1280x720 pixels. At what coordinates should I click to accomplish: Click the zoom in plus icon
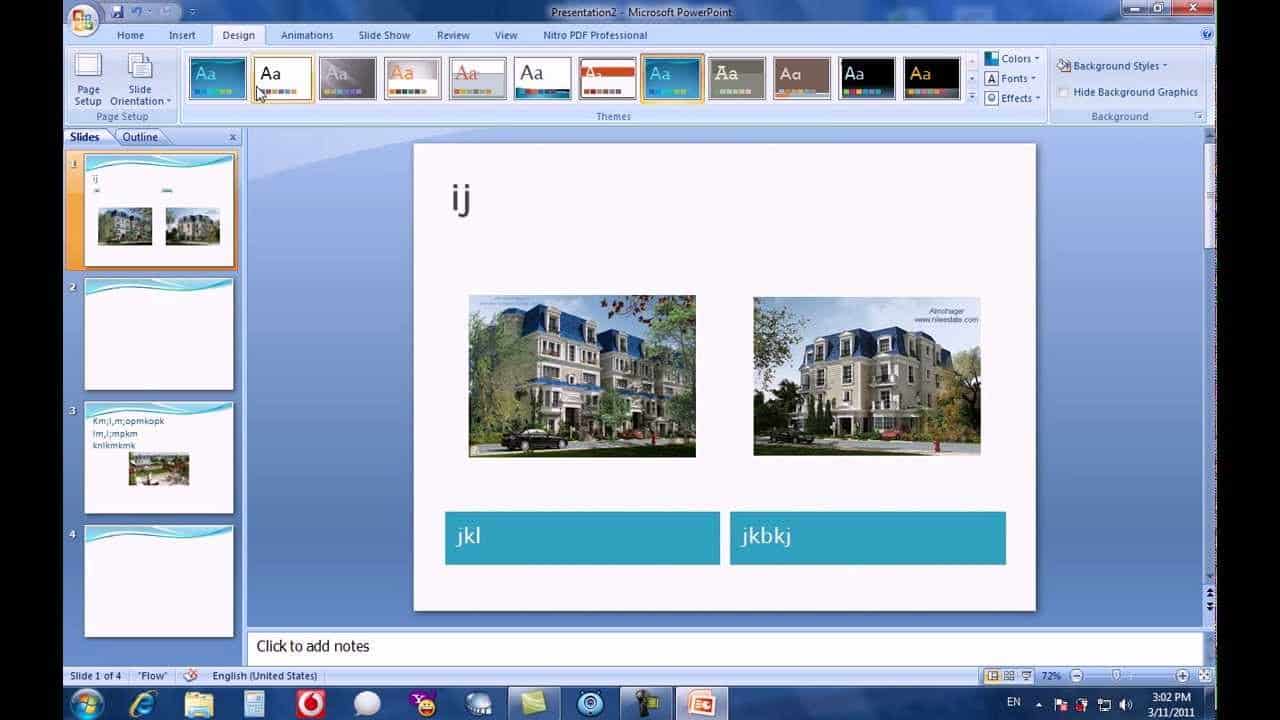pyautogui.click(x=1183, y=676)
